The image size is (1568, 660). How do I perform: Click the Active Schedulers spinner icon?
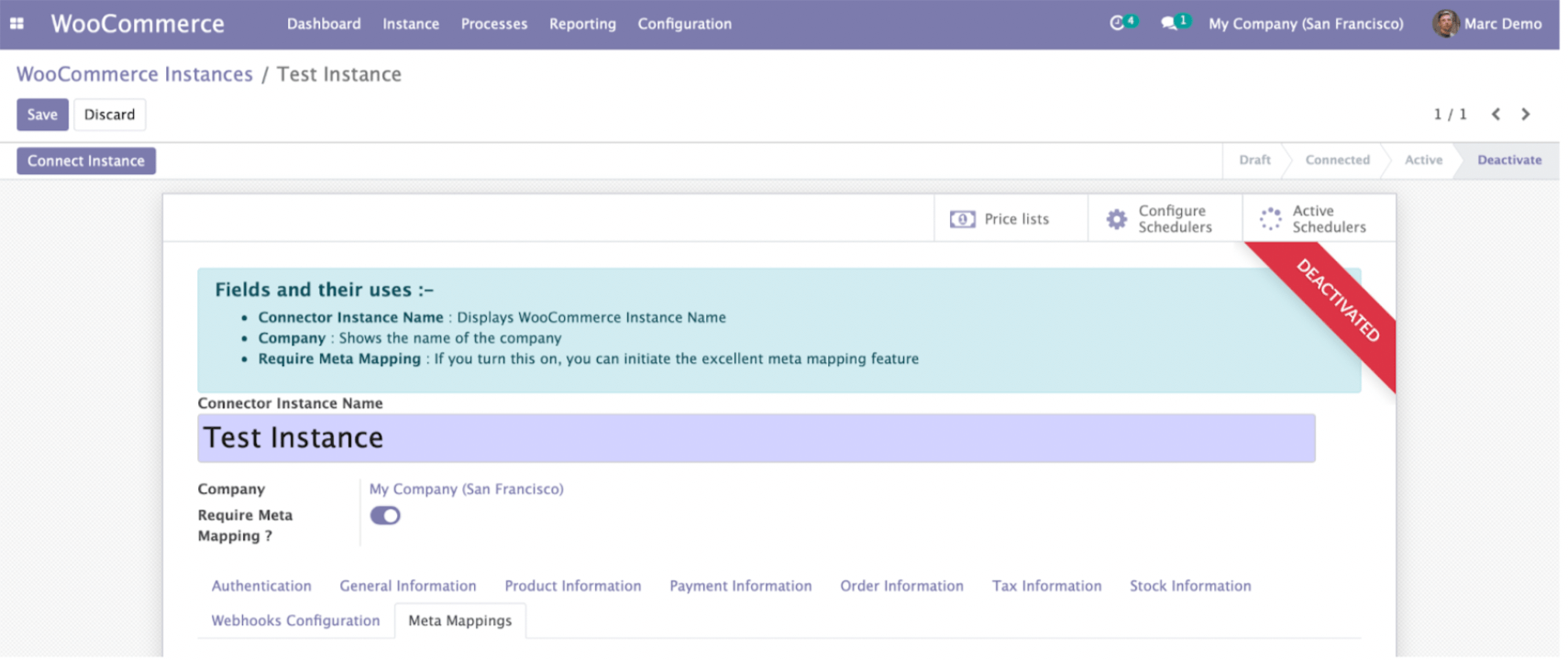point(1270,219)
